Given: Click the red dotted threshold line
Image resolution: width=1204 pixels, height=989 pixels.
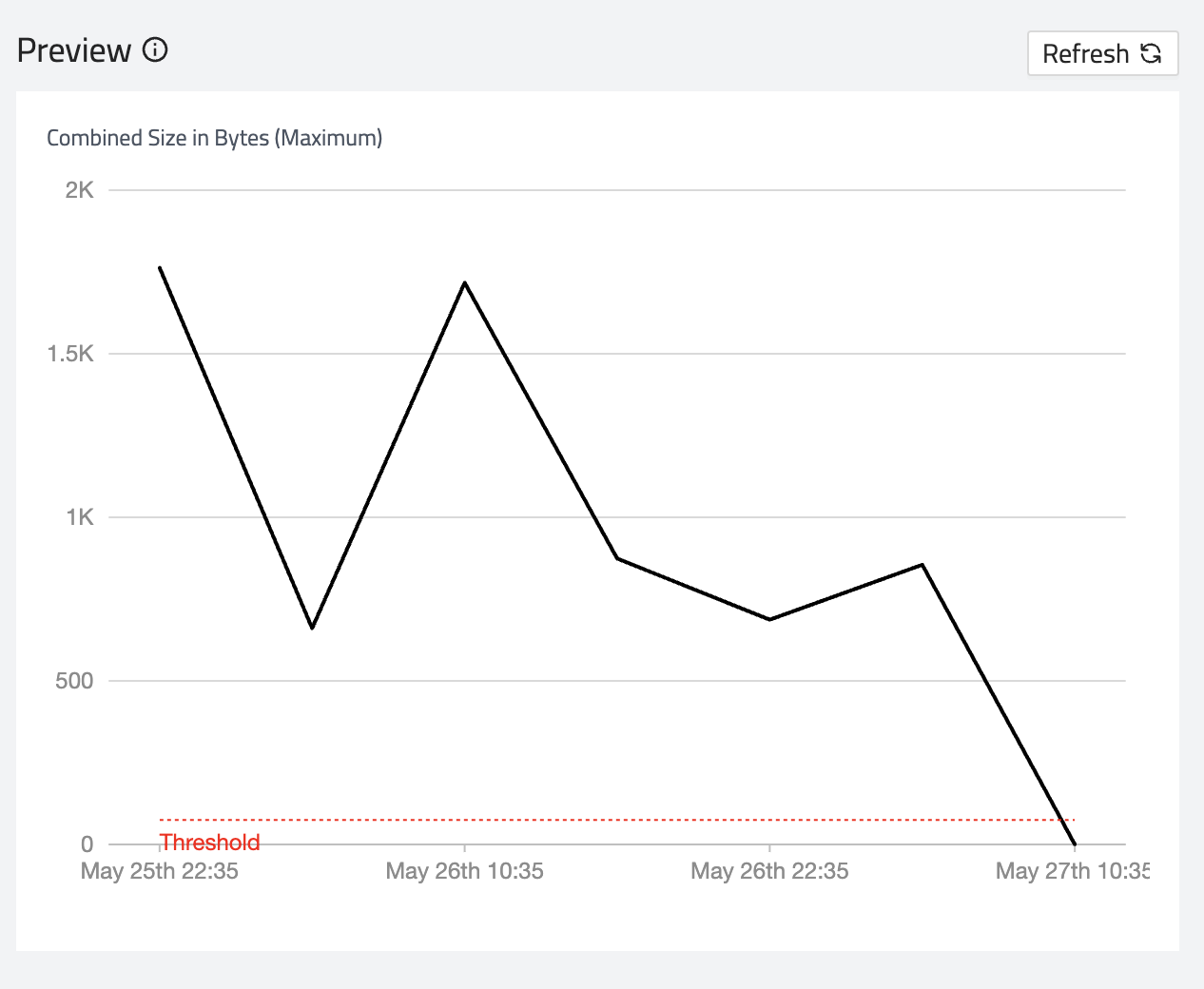Looking at the screenshot, I should pyautogui.click(x=616, y=820).
